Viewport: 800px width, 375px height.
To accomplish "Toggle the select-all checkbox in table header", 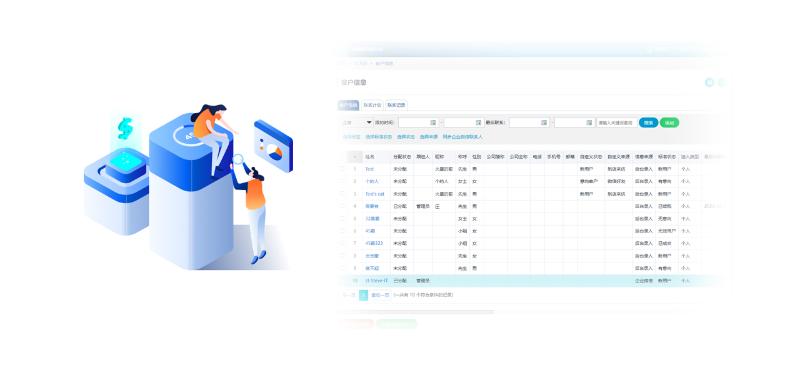I will [343, 157].
